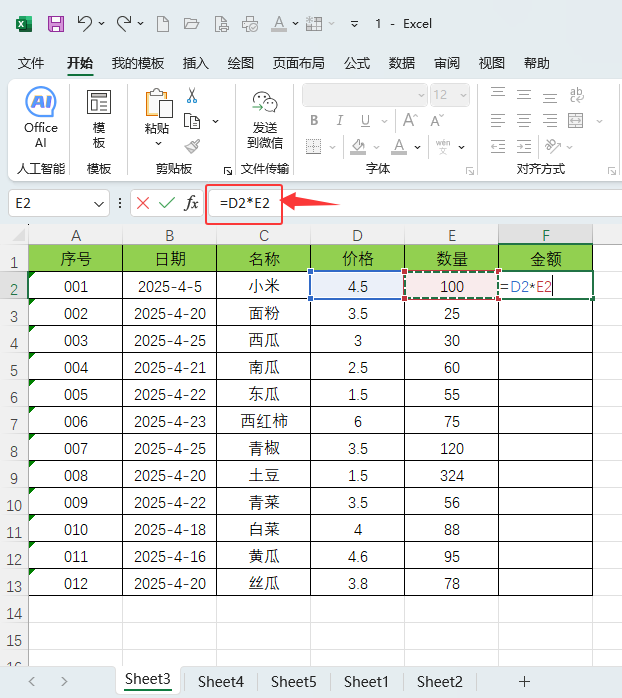Toggle center horizontal alignment
The height and width of the screenshot is (698, 622).
click(524, 121)
